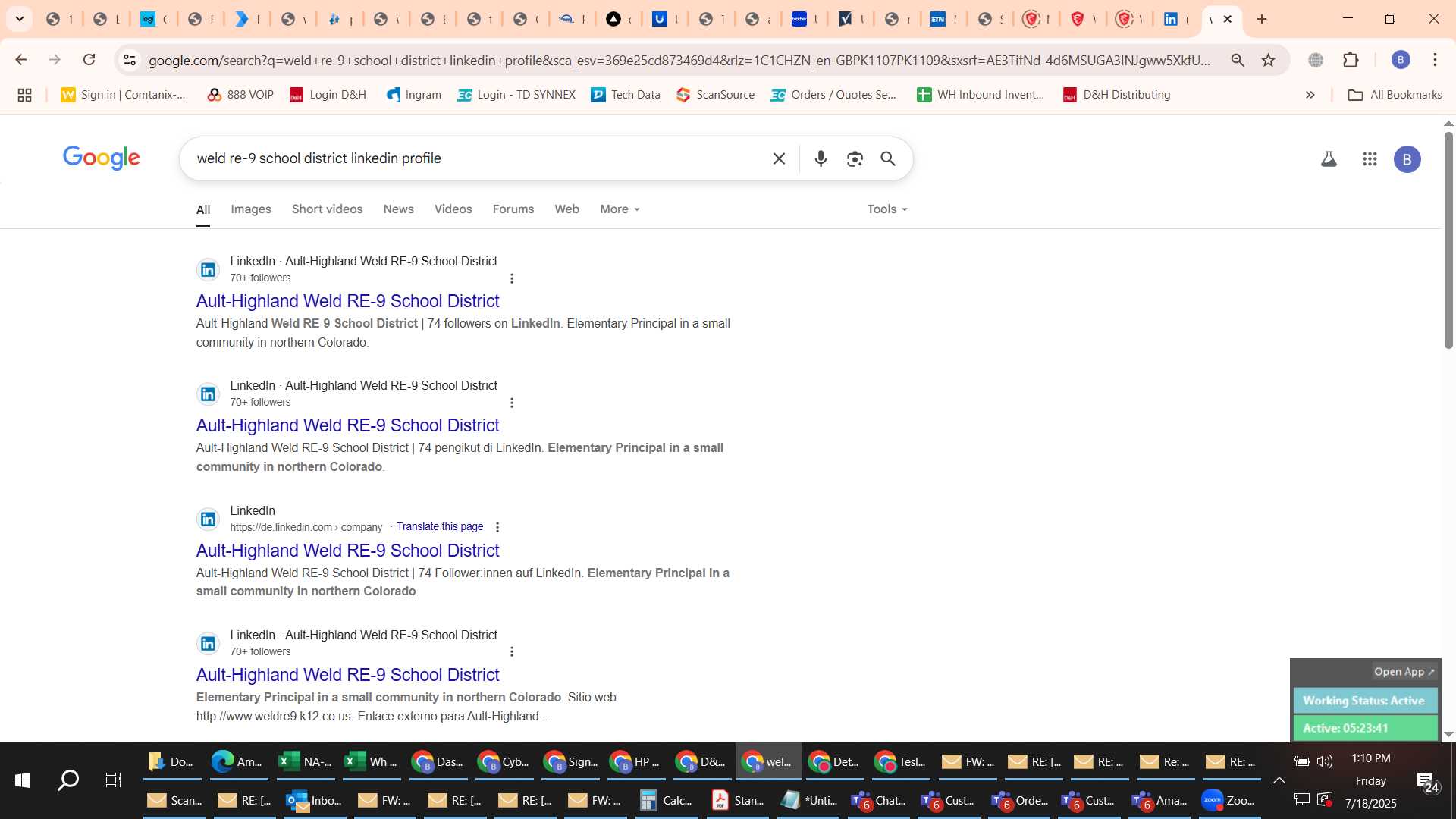The height and width of the screenshot is (819, 1456).
Task: Open Google Search Labs flask icon
Action: [1329, 159]
